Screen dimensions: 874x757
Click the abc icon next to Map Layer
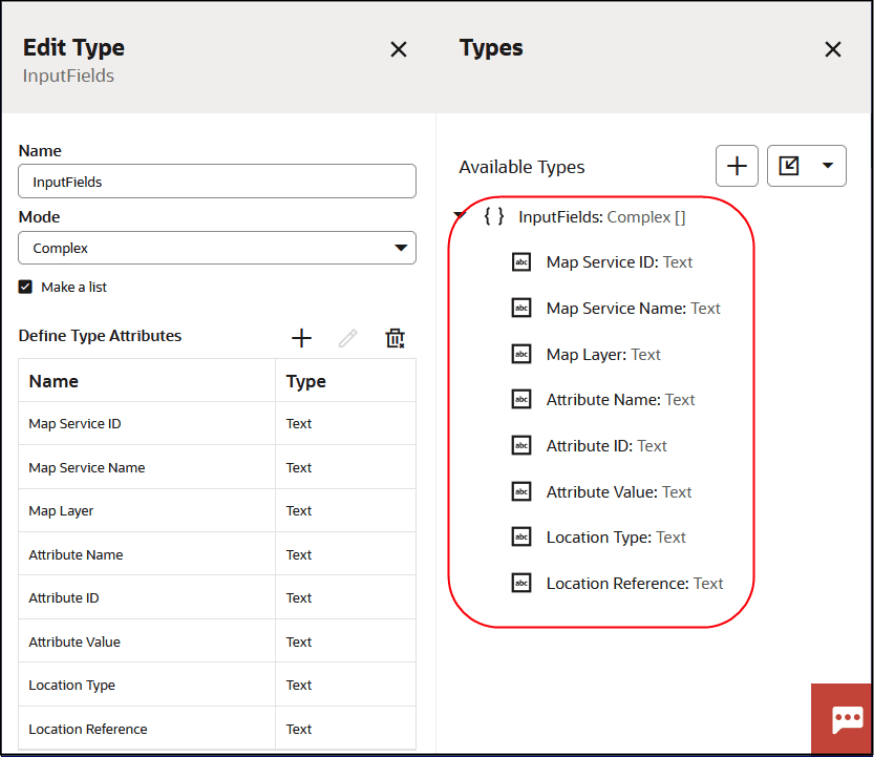(521, 354)
